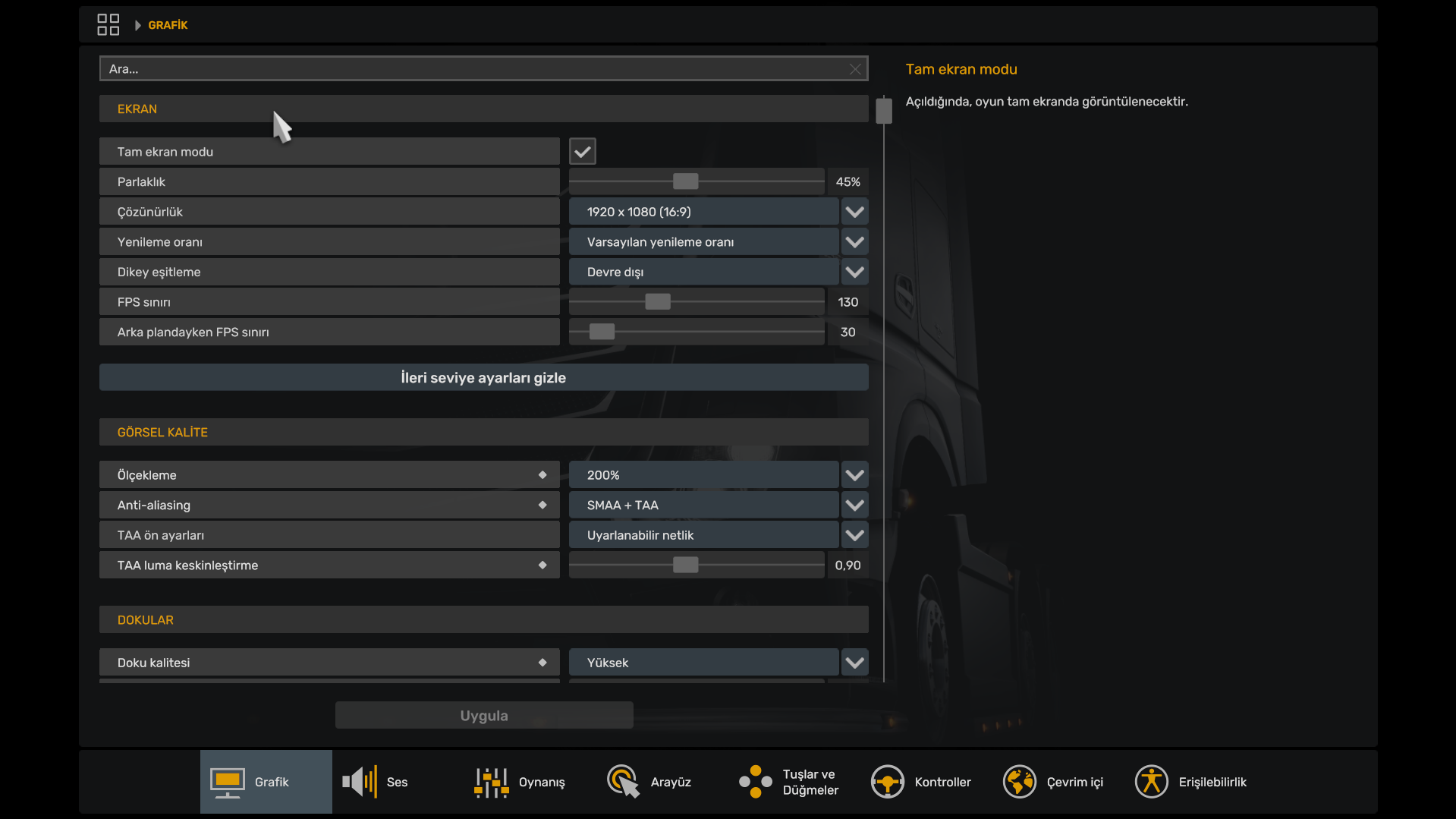This screenshot has height=819, width=1456.
Task: Click TAA luma keskinleştirme slider handle
Action: [685, 565]
